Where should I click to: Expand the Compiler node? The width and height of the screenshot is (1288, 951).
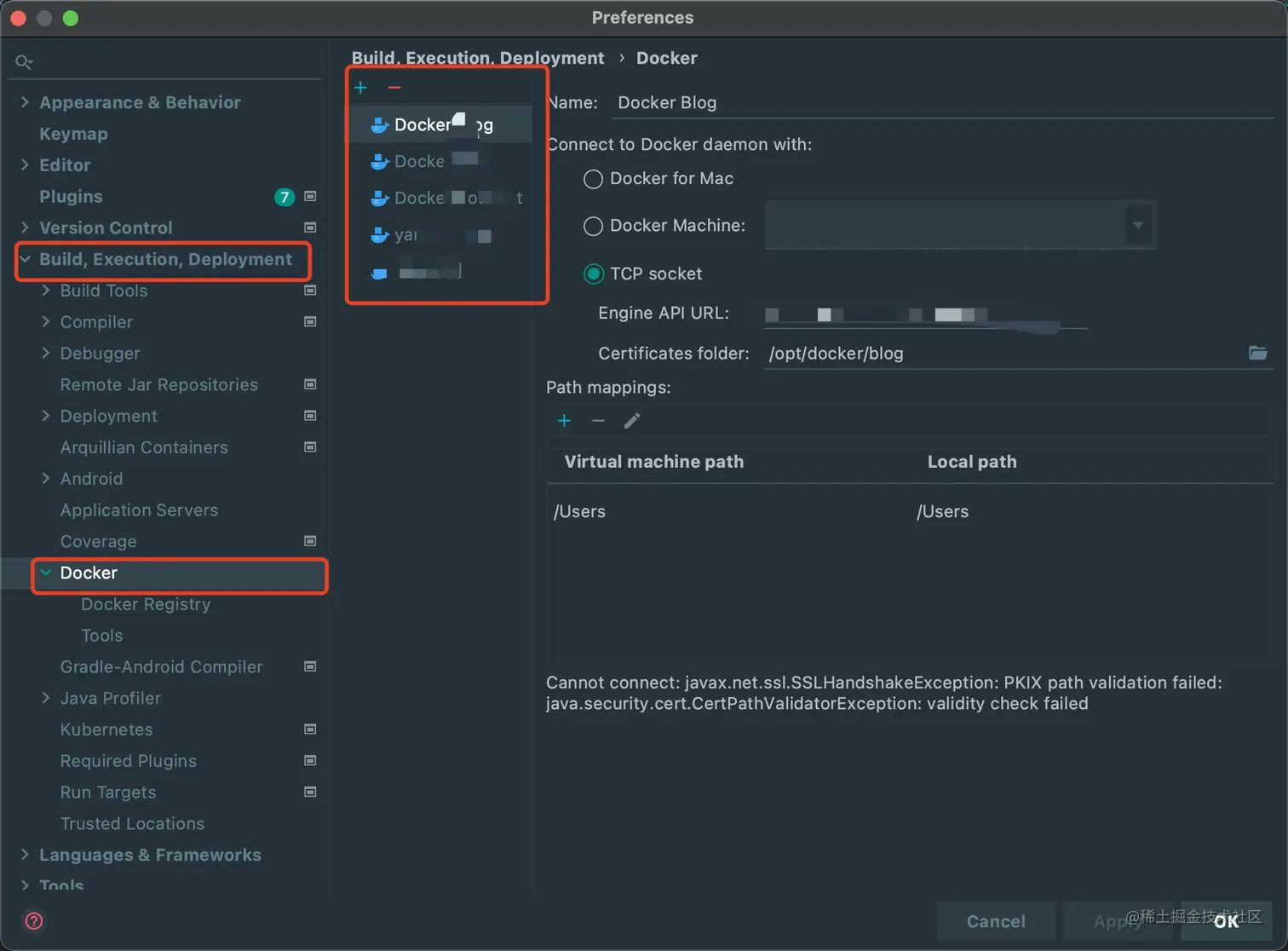tap(45, 322)
